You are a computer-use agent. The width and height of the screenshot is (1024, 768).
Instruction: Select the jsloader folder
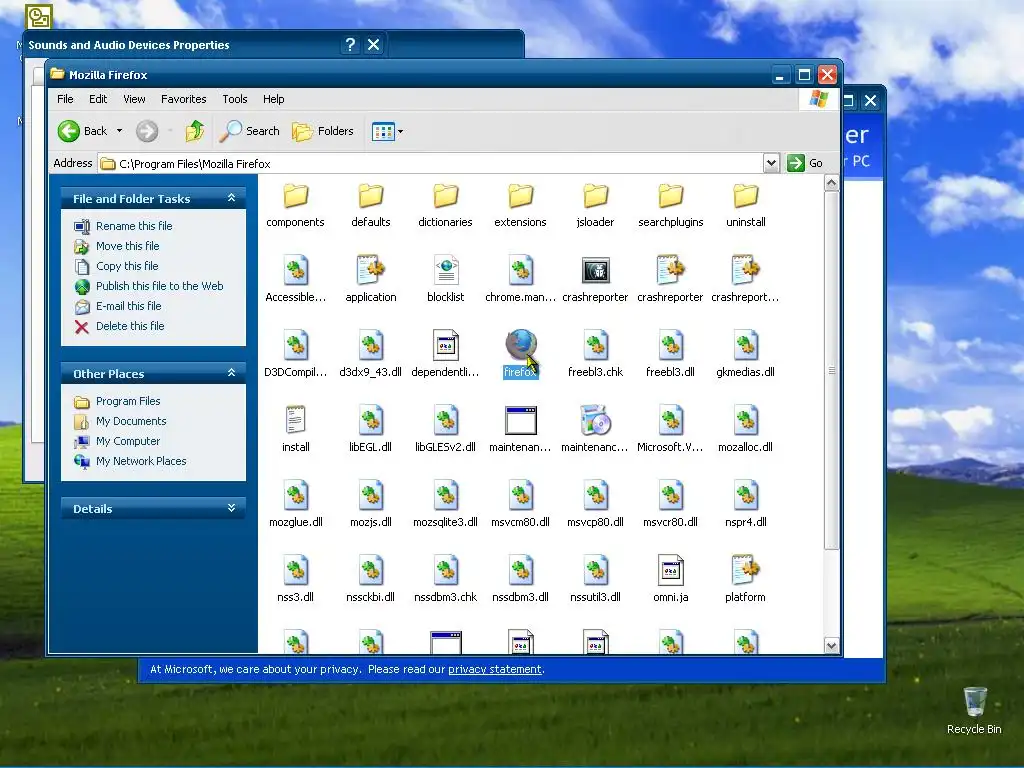[596, 195]
